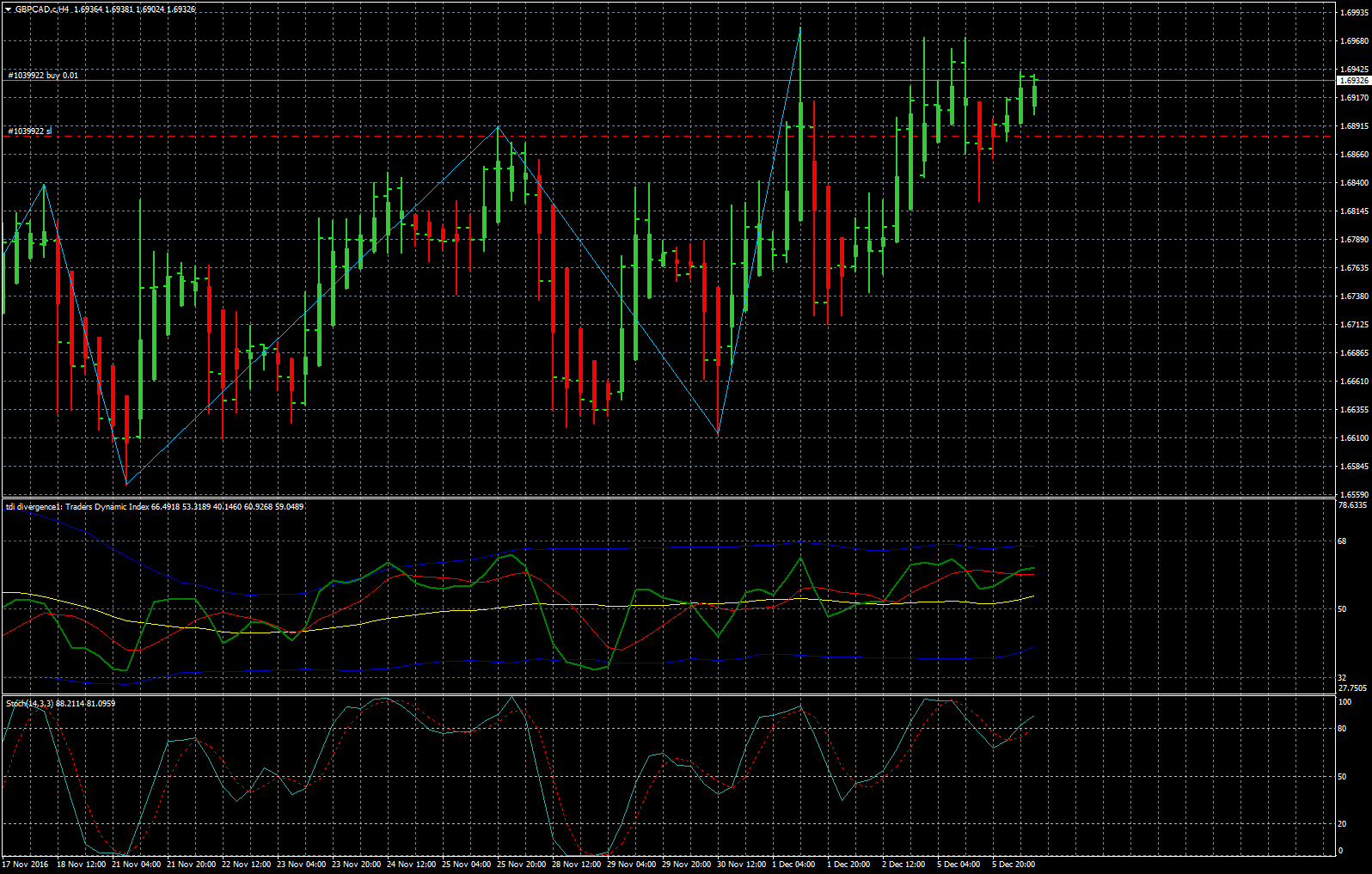Select the #1039922 buy 0.01 order label
This screenshot has width=1372, height=874.
[43, 76]
